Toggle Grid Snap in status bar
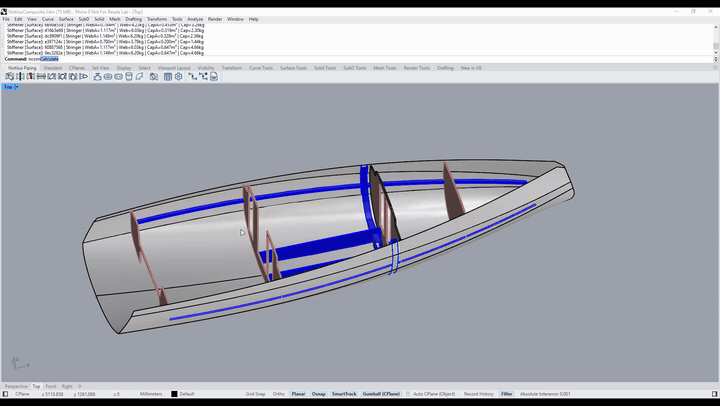Image resolution: width=720 pixels, height=406 pixels. click(255, 394)
